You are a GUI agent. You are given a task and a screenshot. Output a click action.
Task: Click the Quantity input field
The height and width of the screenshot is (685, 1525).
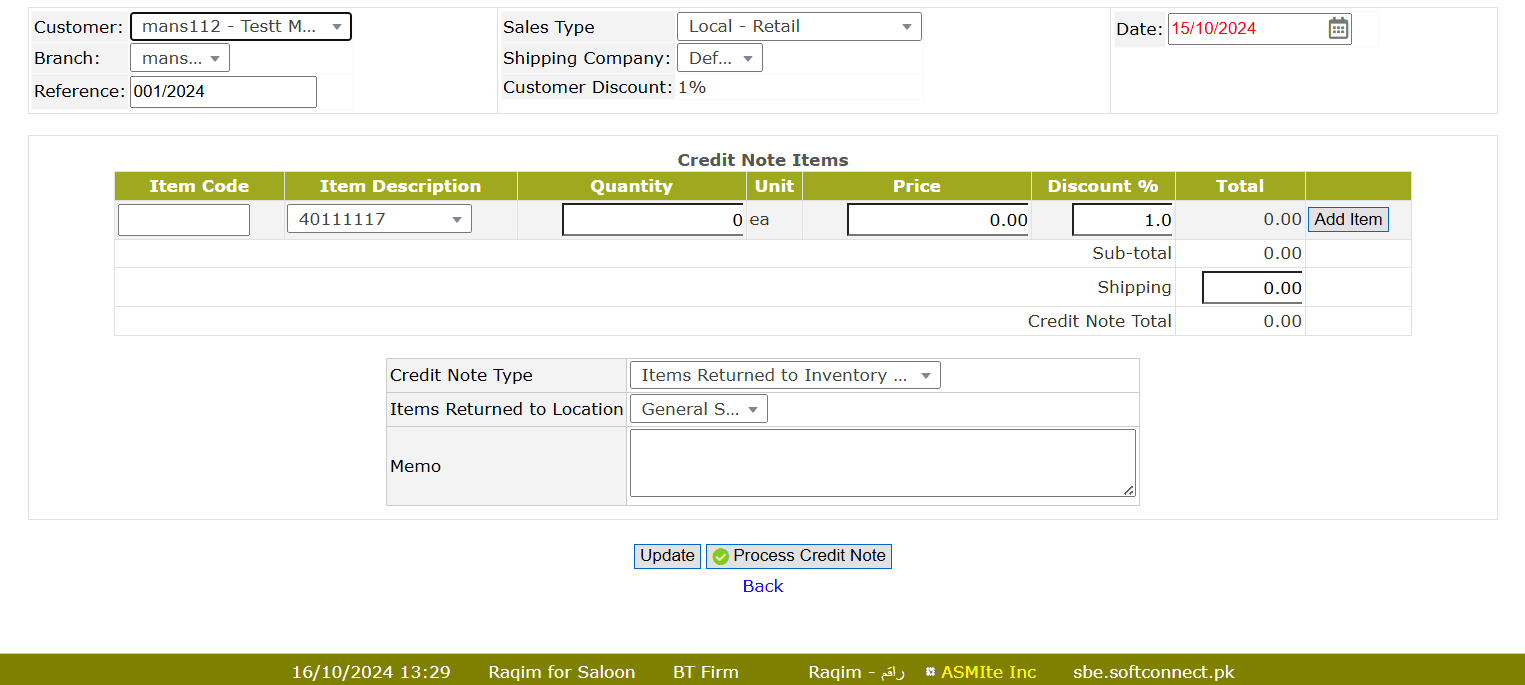tap(653, 220)
